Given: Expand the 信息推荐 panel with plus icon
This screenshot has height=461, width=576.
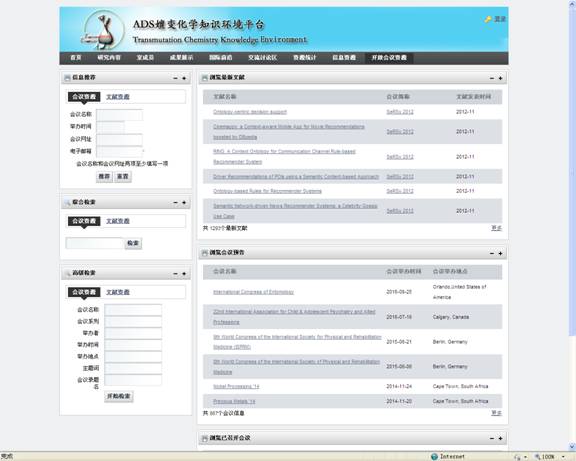Looking at the screenshot, I should [184, 78].
